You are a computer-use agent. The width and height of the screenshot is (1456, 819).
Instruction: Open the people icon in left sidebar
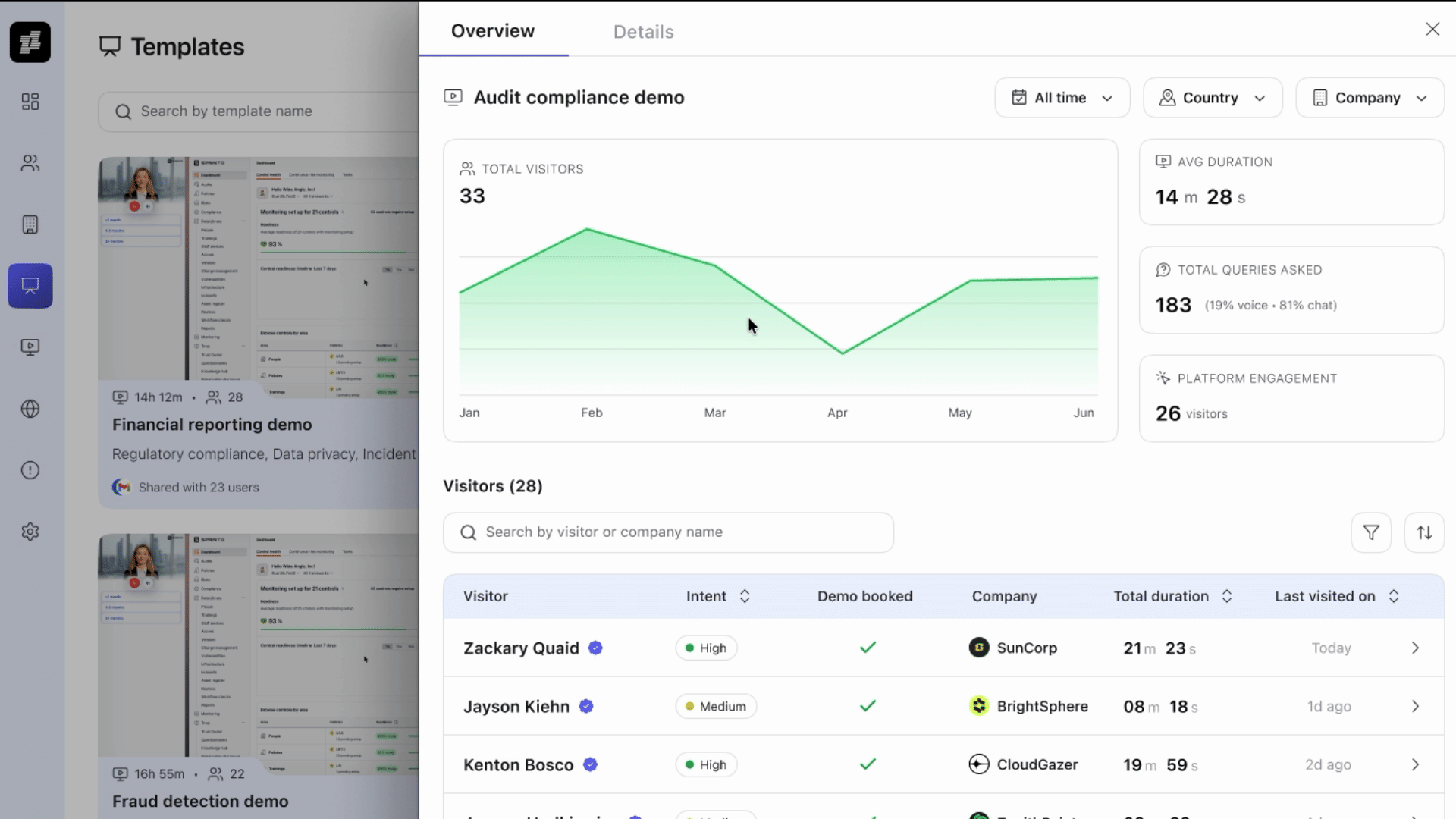[x=30, y=163]
